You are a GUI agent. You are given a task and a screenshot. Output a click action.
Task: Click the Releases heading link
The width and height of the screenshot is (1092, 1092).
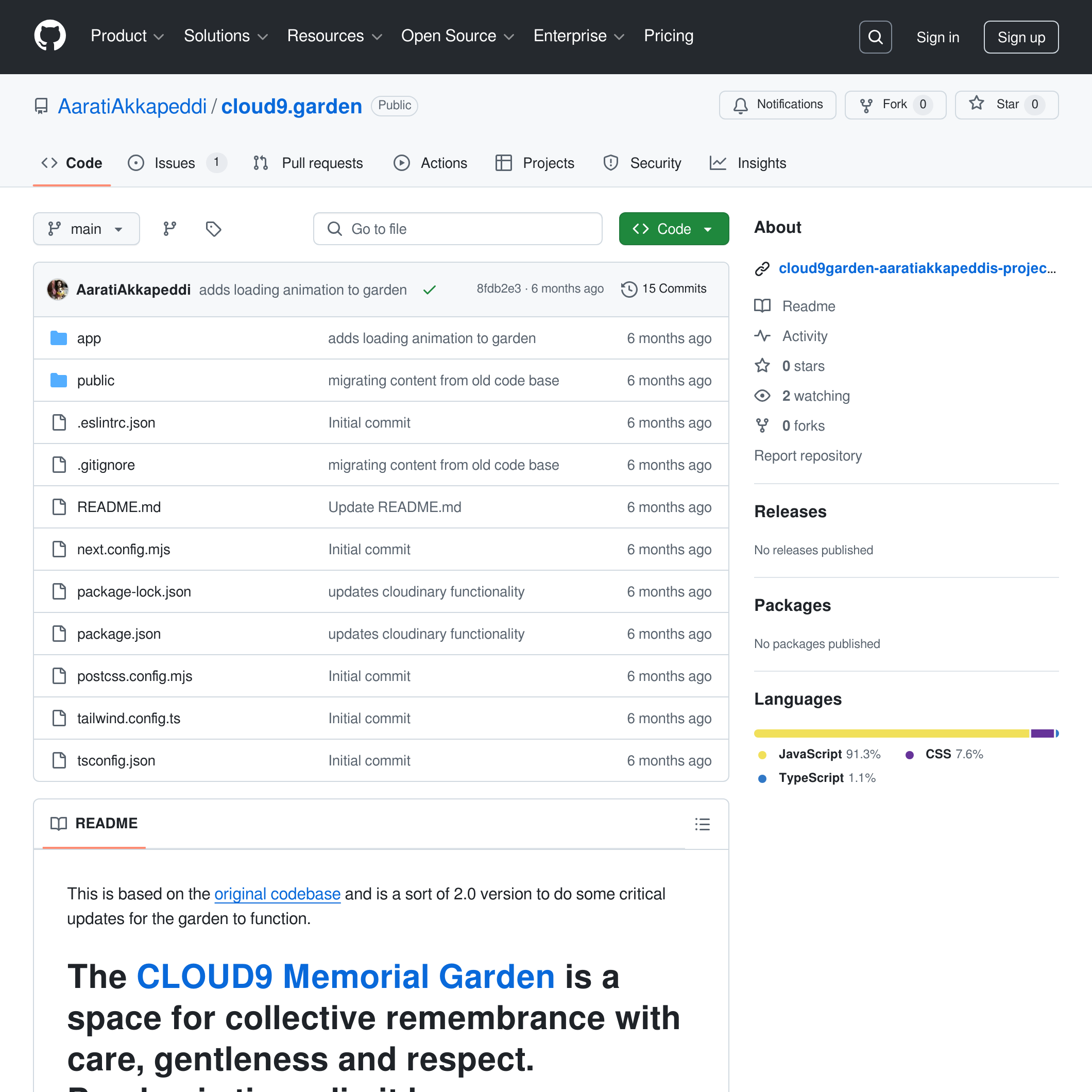coord(790,511)
